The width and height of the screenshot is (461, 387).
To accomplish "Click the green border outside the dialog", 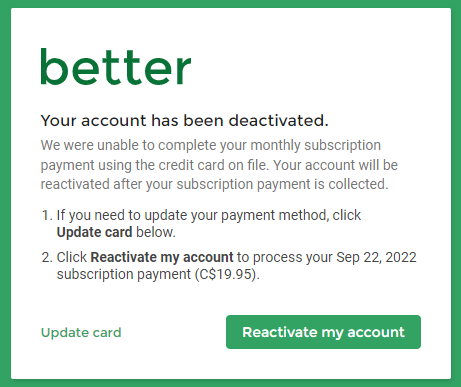I will (x=5, y=193).
